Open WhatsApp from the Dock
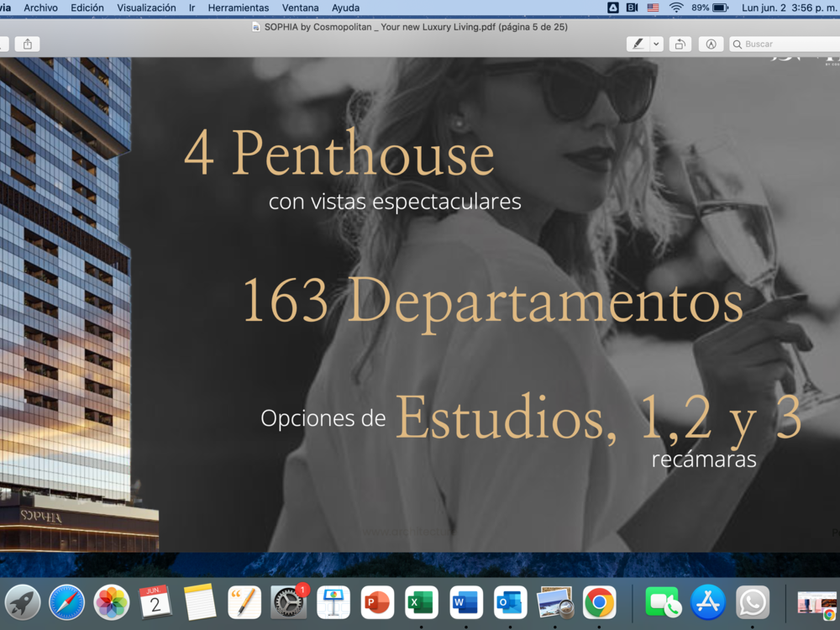840x630 pixels. click(x=752, y=602)
